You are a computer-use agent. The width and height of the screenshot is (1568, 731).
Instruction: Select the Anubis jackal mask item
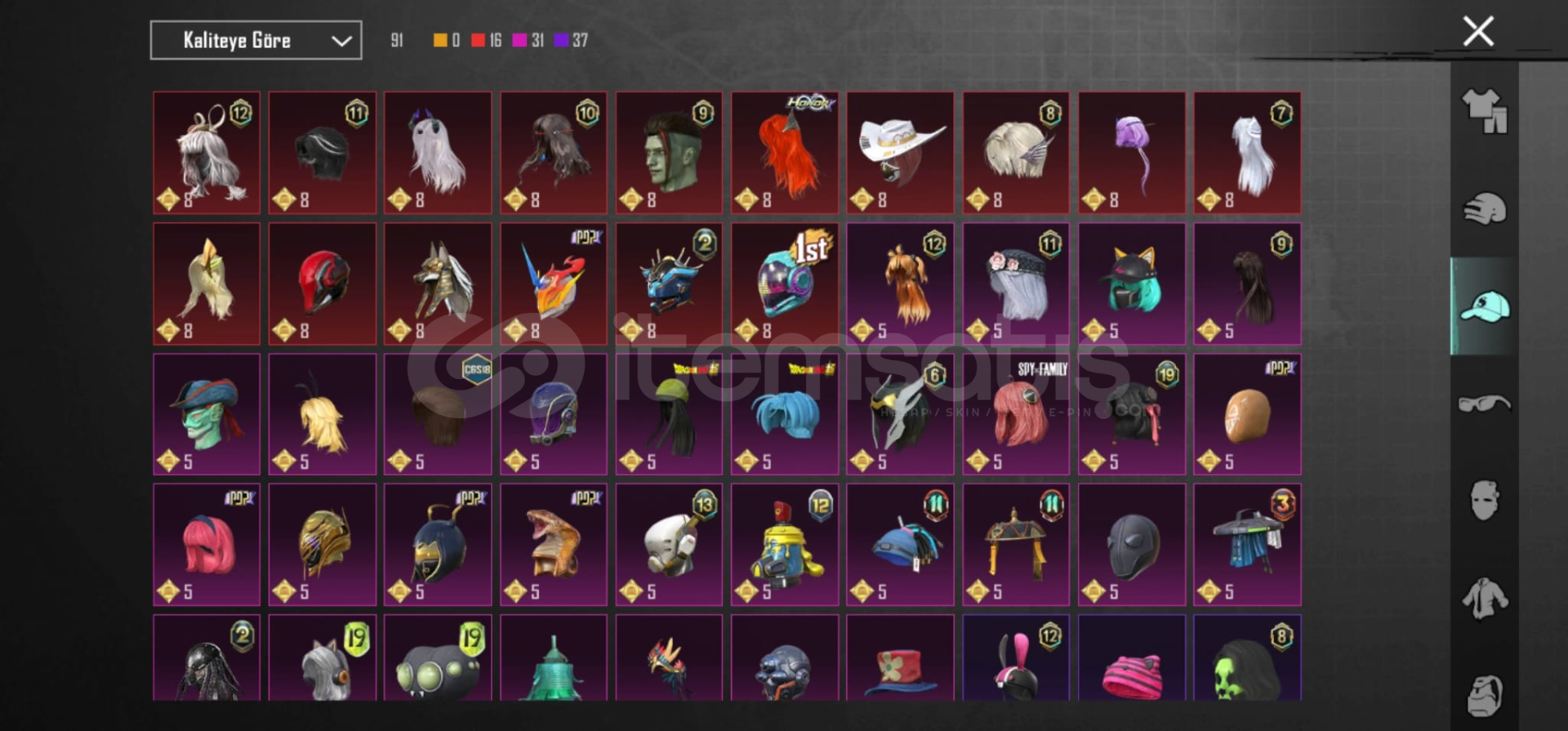tap(438, 283)
